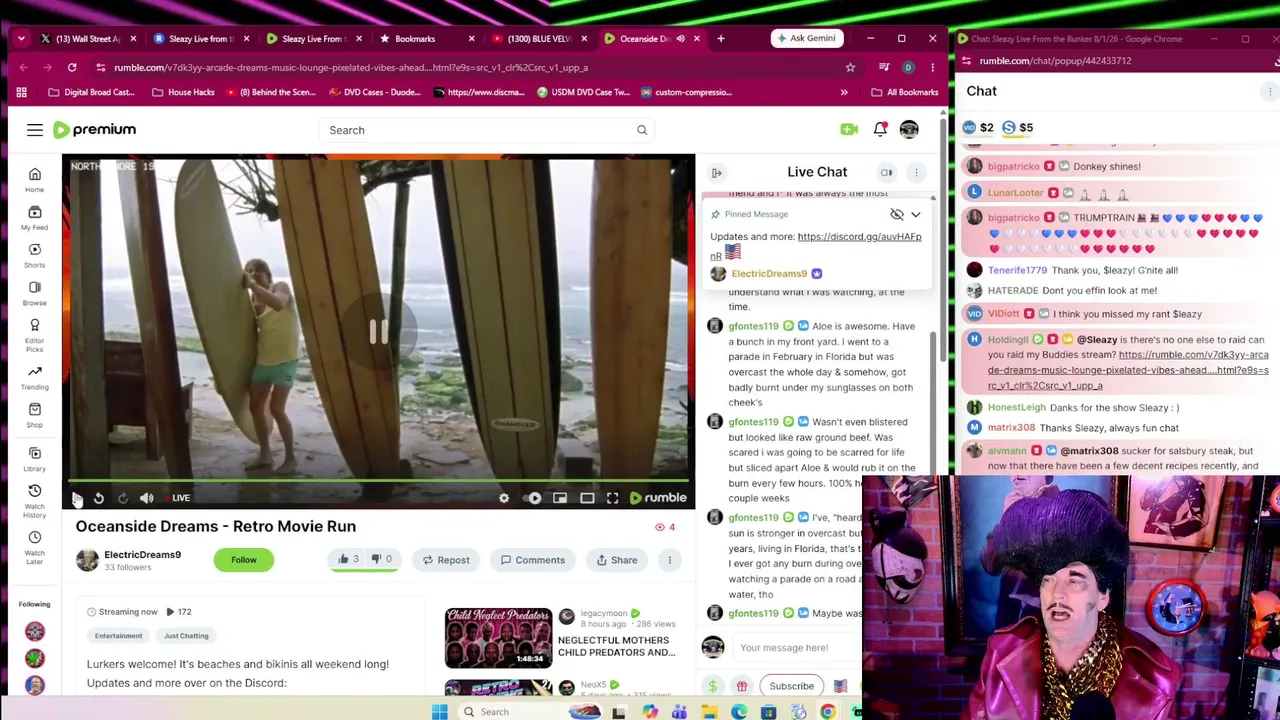The height and width of the screenshot is (720, 1280).
Task: Open Watch Later in the sidebar
Action: (34, 547)
